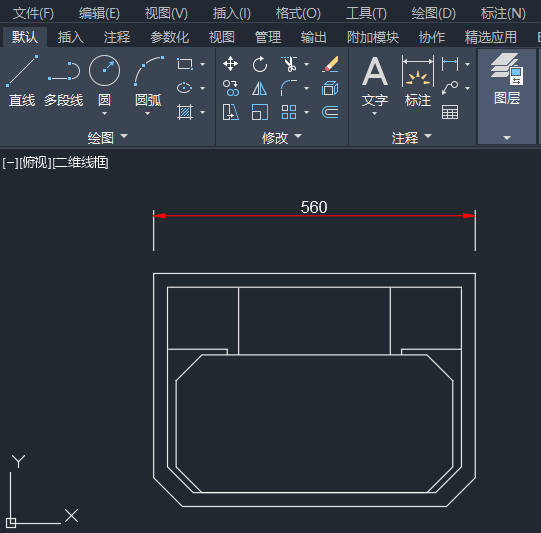Activate the Trim scissors tool
This screenshot has height=533, width=541.
tap(289, 64)
